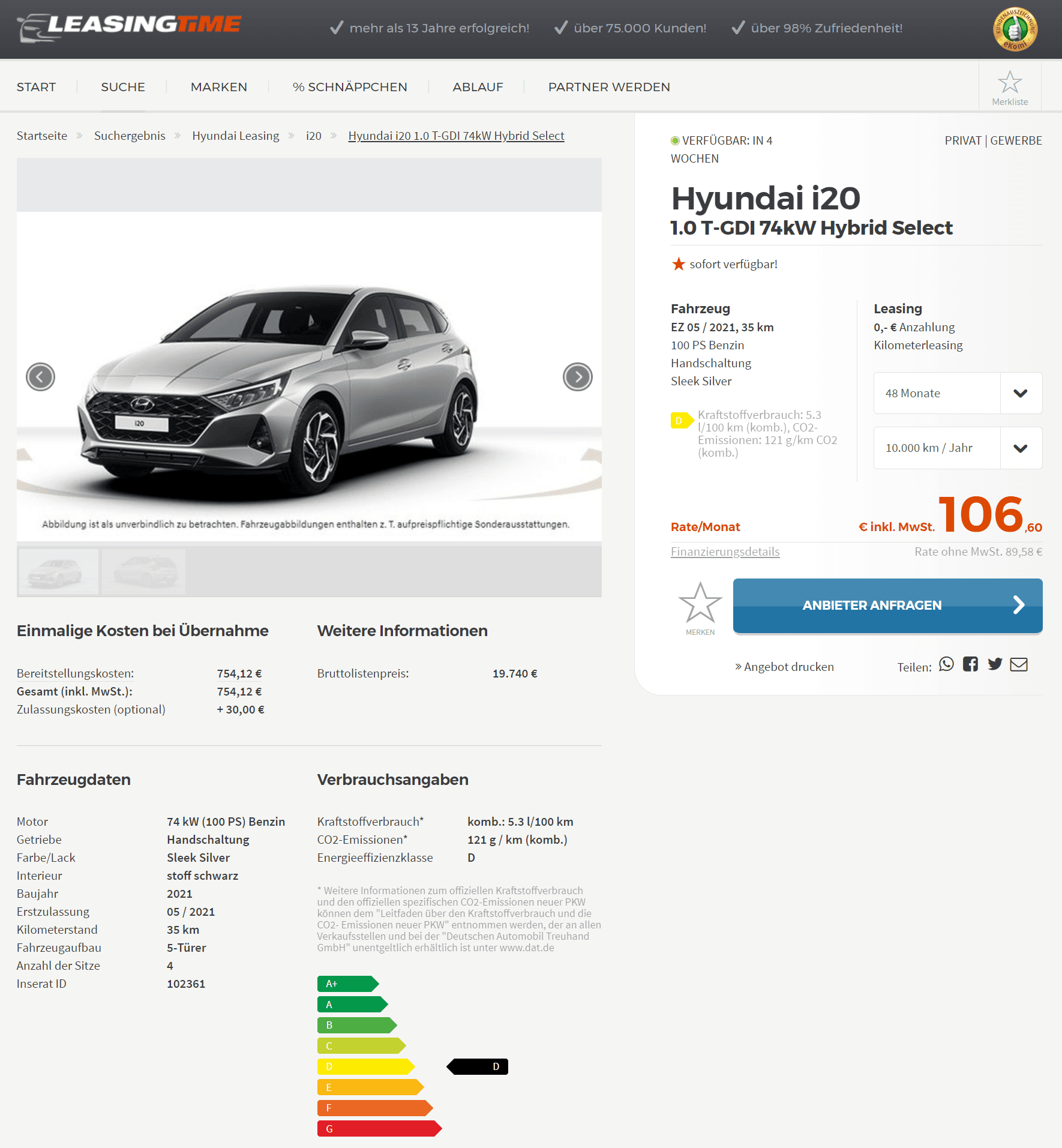Click Angebot drucken link
The width and height of the screenshot is (1062, 1148).
[x=784, y=667]
